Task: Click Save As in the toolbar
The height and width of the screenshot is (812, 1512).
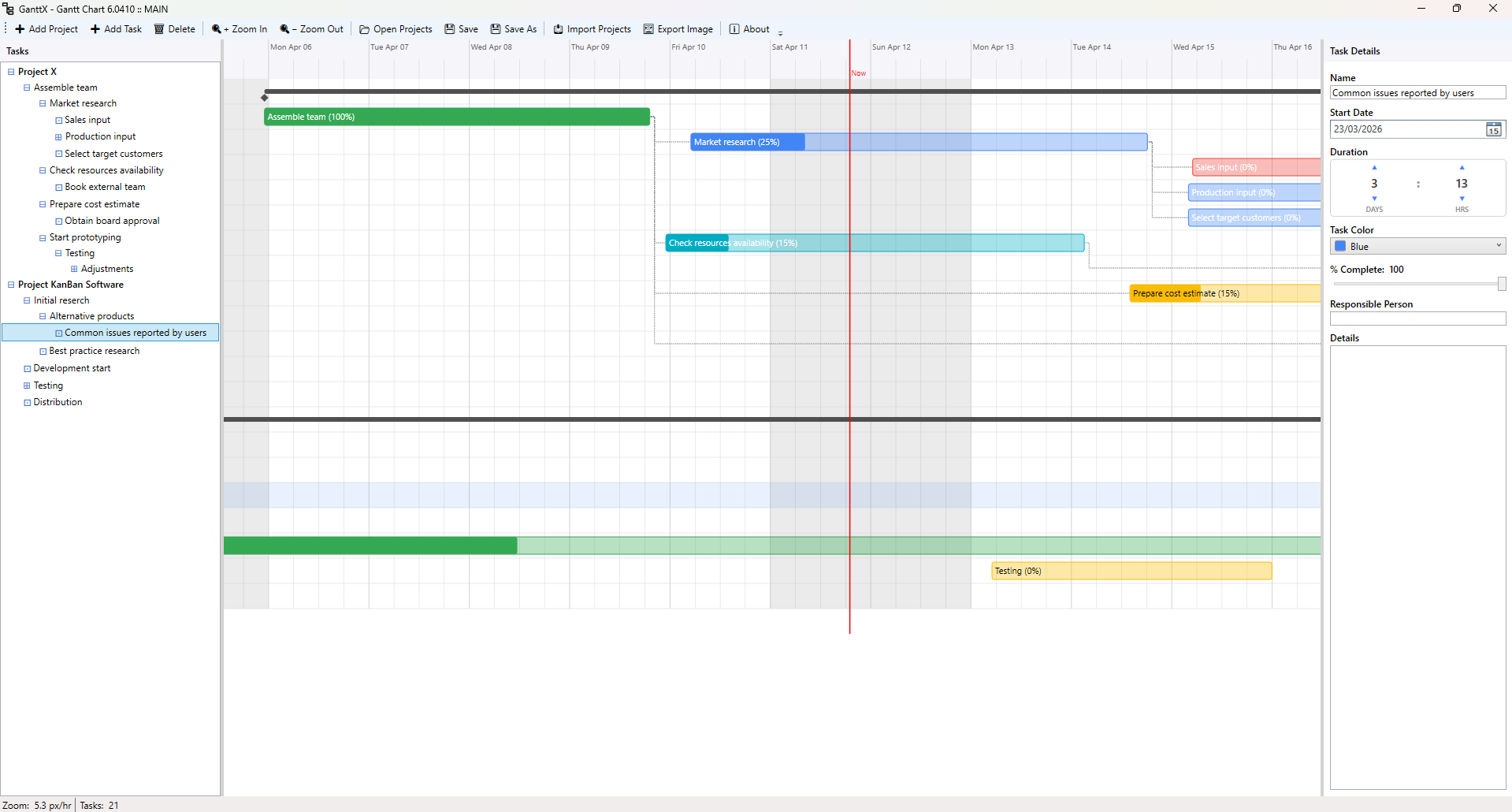Action: click(x=514, y=29)
